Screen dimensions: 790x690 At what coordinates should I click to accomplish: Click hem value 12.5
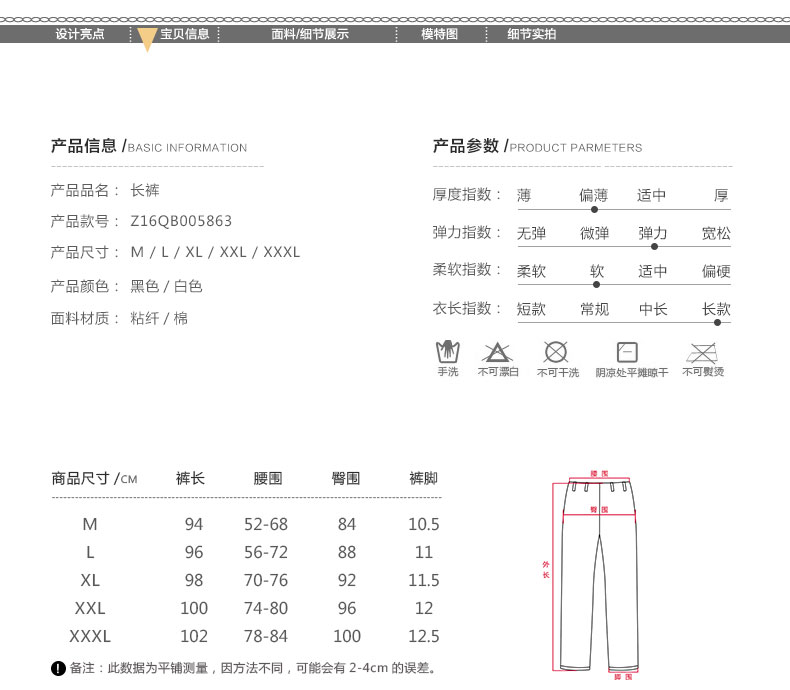click(x=424, y=636)
